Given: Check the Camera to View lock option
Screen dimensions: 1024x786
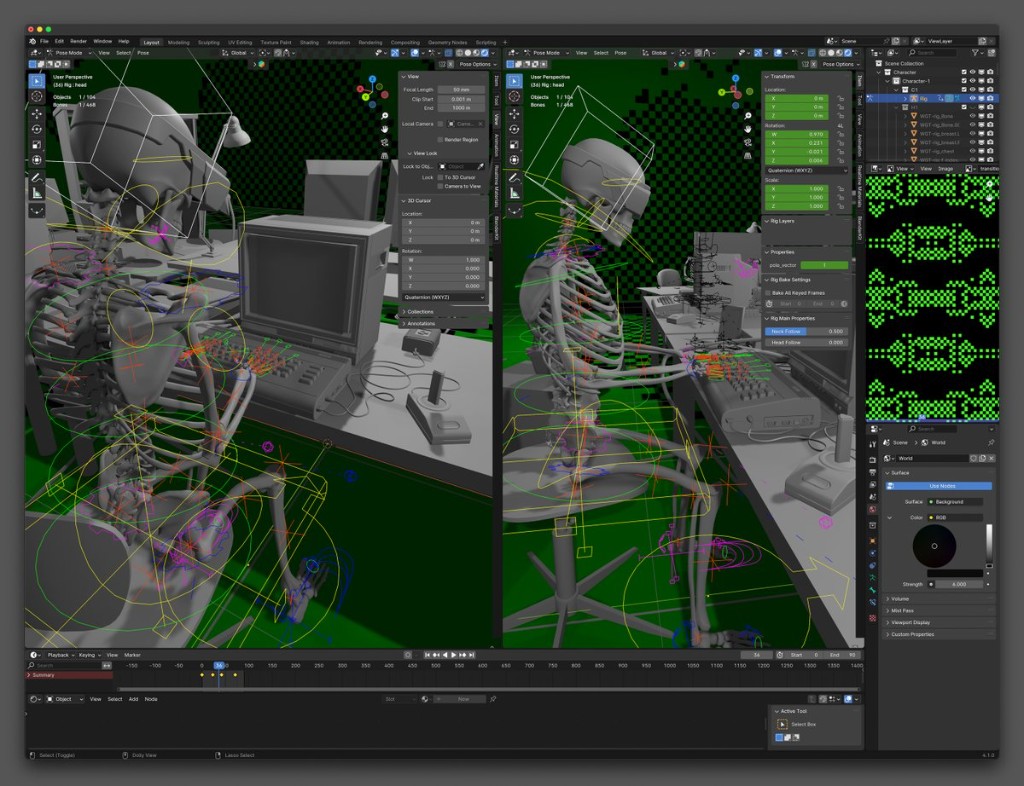Looking at the screenshot, I should point(440,186).
